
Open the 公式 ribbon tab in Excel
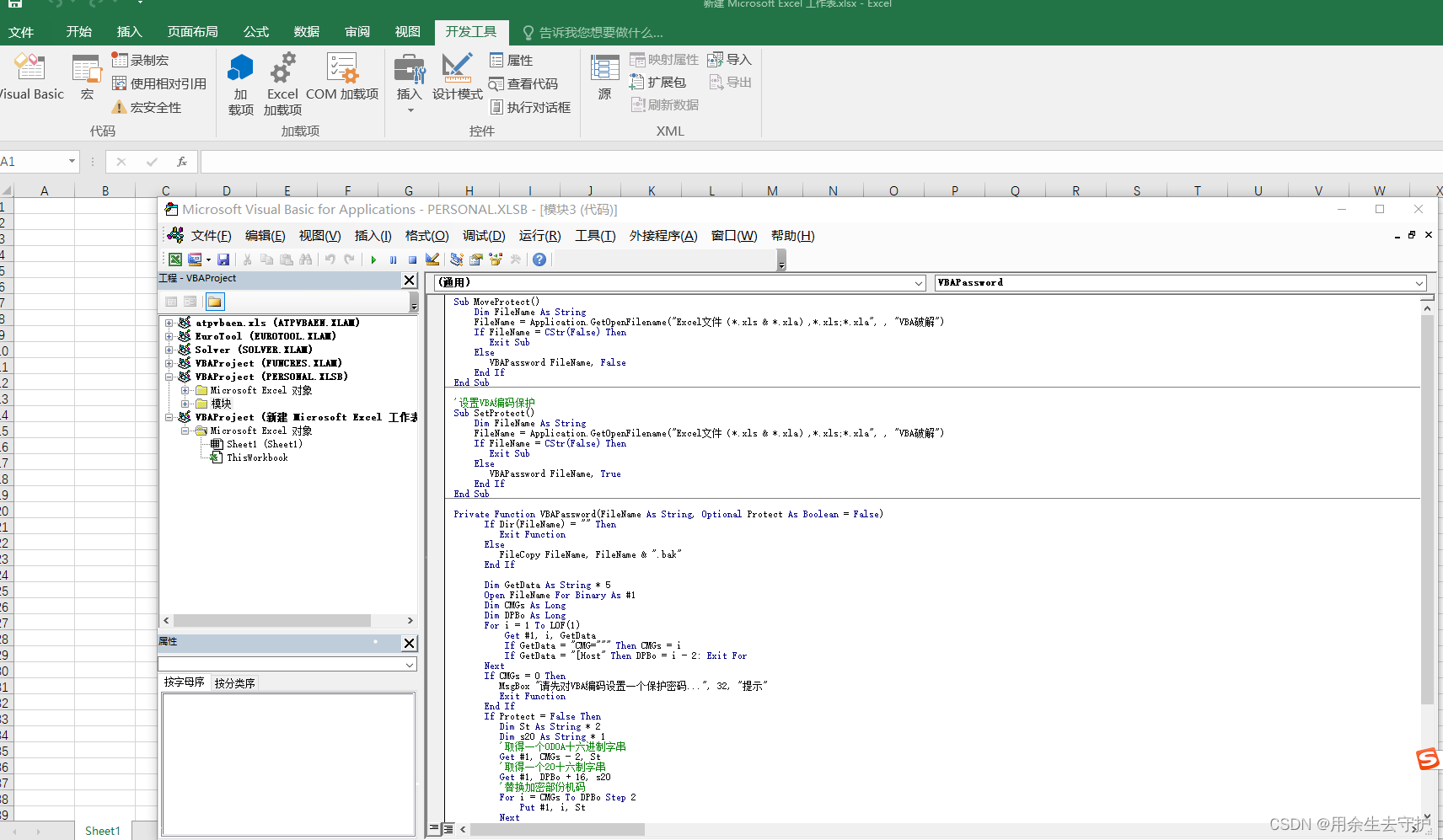(x=256, y=32)
